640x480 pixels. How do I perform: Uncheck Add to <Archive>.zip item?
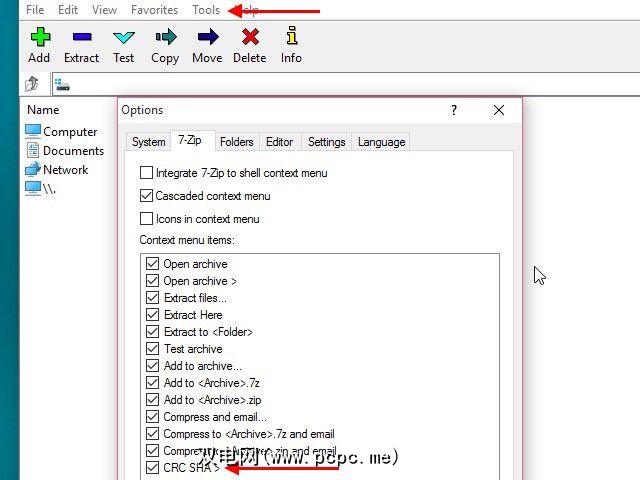pyautogui.click(x=152, y=400)
